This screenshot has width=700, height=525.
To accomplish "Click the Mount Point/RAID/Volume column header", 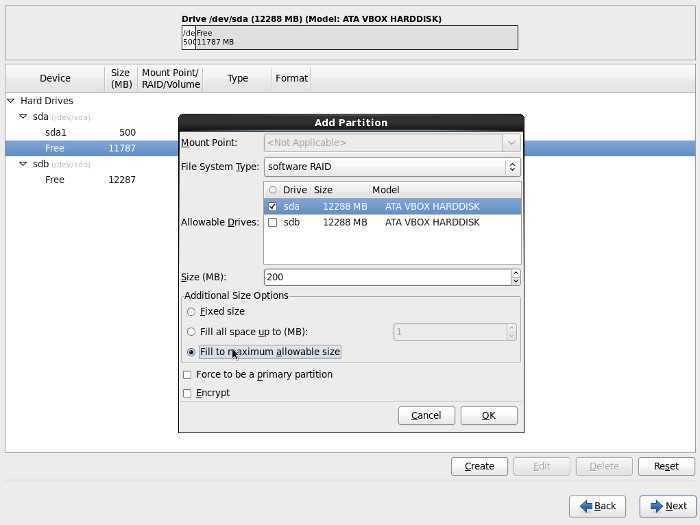I will point(171,79).
